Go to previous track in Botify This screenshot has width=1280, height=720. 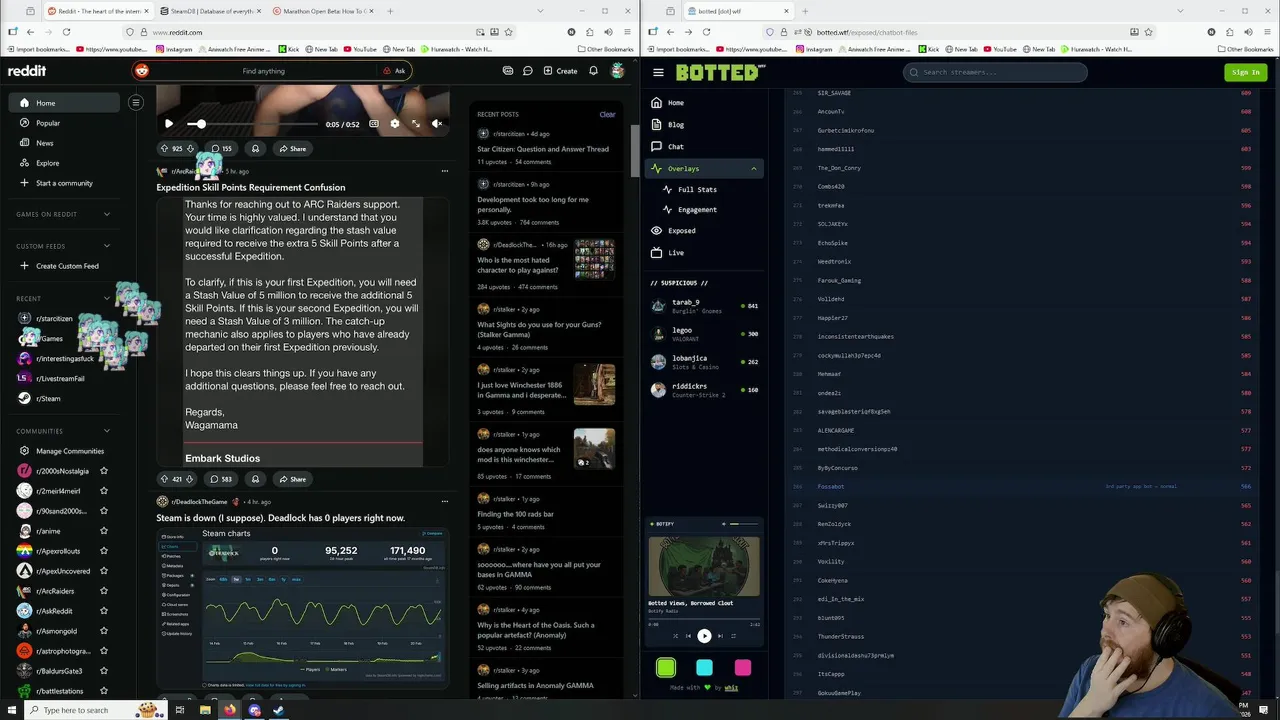point(688,636)
